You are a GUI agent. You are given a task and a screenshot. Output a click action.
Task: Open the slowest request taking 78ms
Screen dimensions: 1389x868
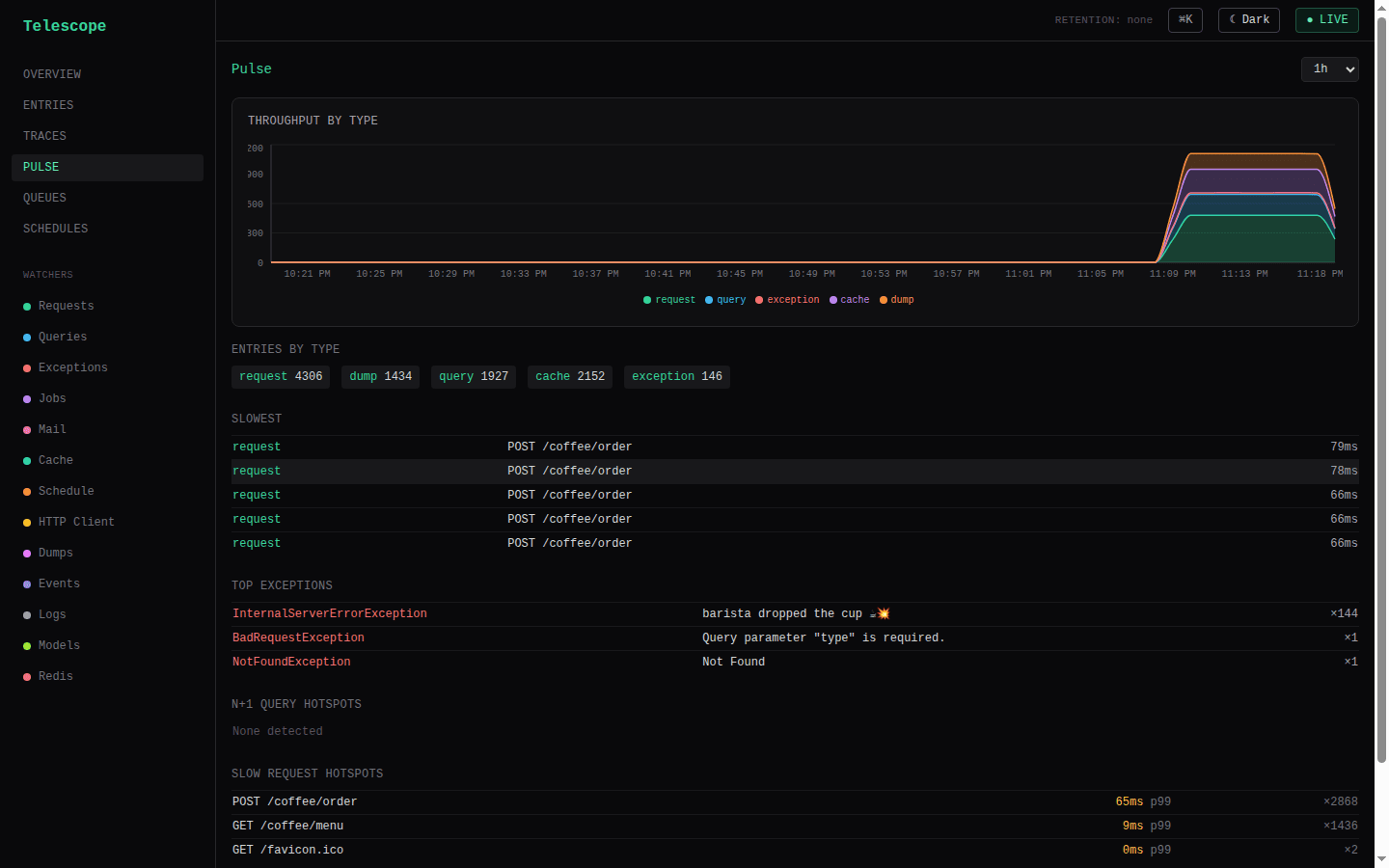[795, 472]
